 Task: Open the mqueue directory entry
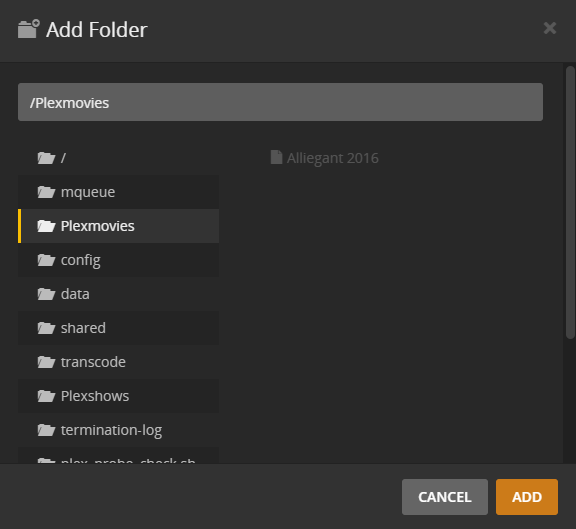click(x=118, y=192)
